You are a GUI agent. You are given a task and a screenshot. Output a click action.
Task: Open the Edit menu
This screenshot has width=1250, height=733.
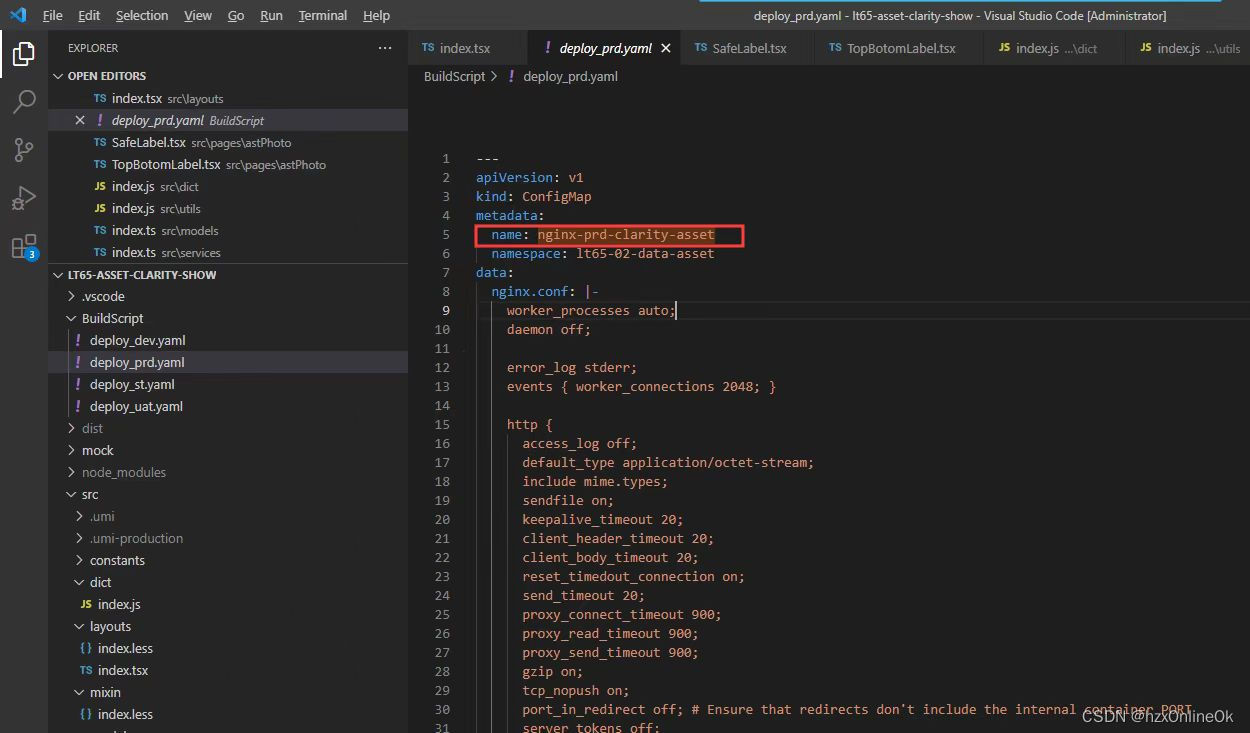(x=89, y=15)
